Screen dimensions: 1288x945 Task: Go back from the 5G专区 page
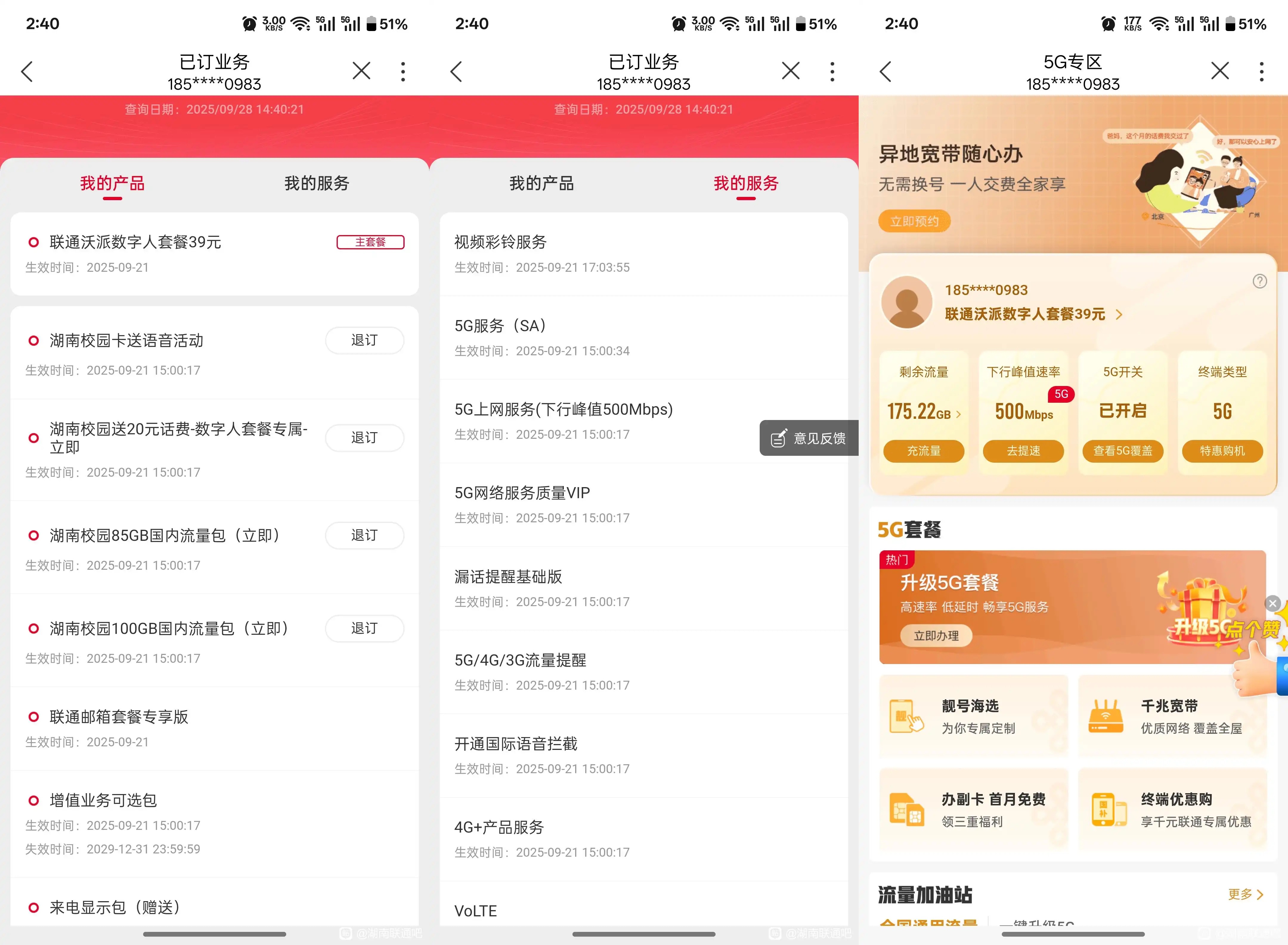tap(885, 72)
